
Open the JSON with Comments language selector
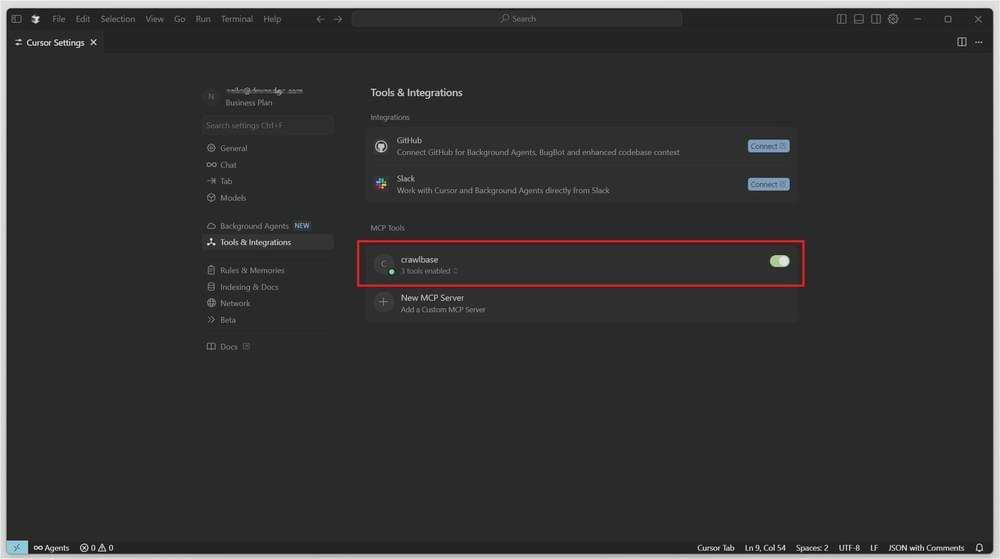pyautogui.click(x=926, y=548)
